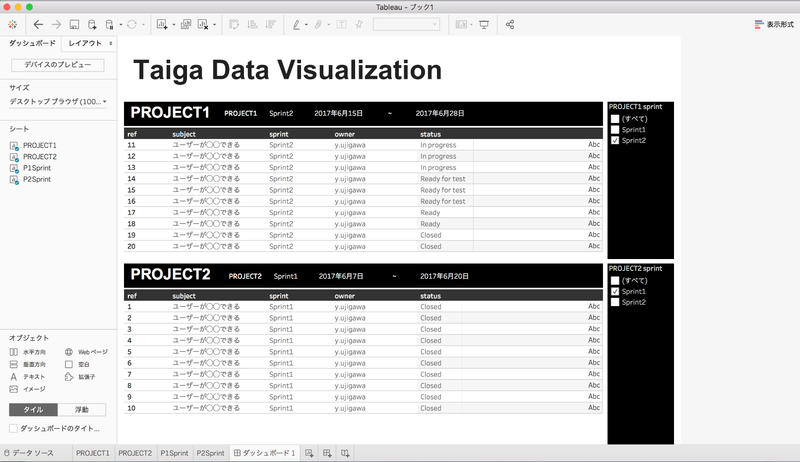Screen dimensions: 800x462
Task: Check Sprint1 in PROJECT1 sprint filter
Action: coord(615,130)
